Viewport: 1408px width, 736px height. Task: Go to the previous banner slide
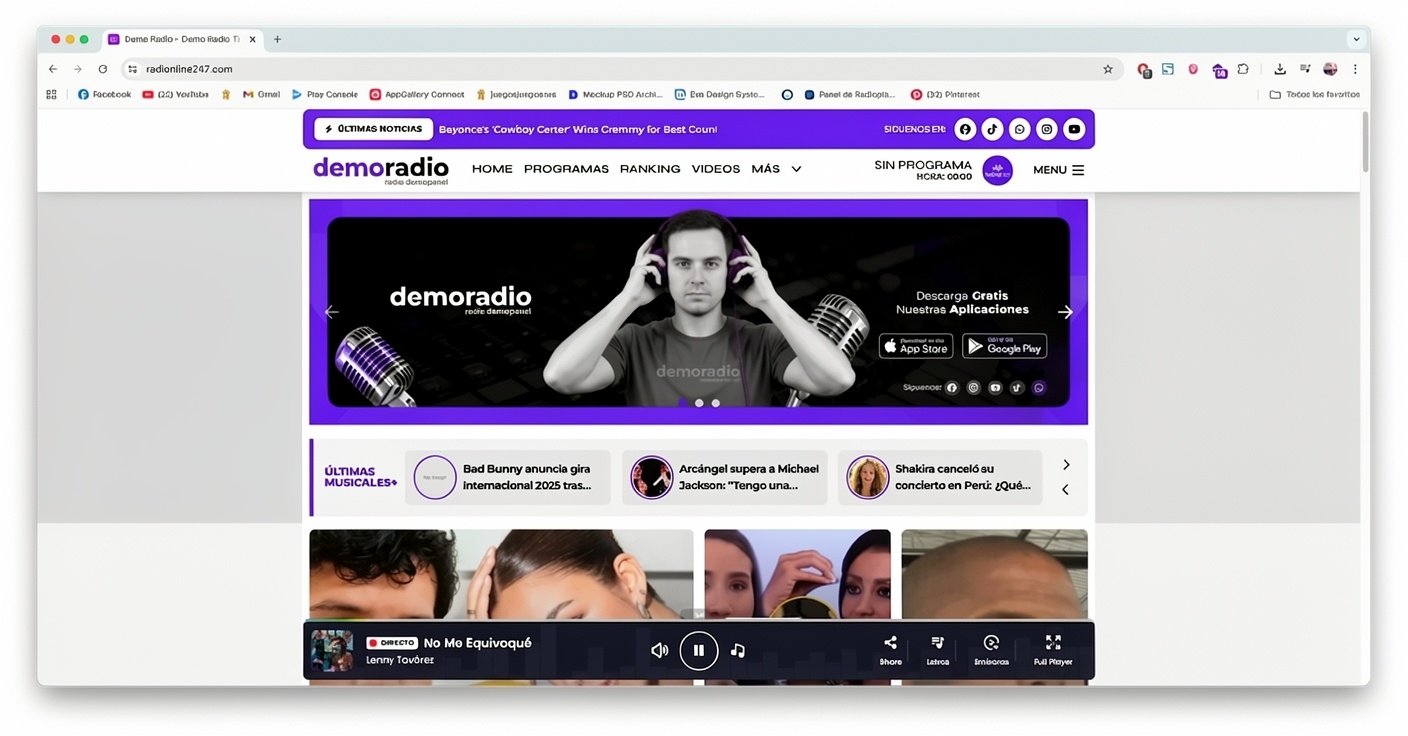pos(332,312)
